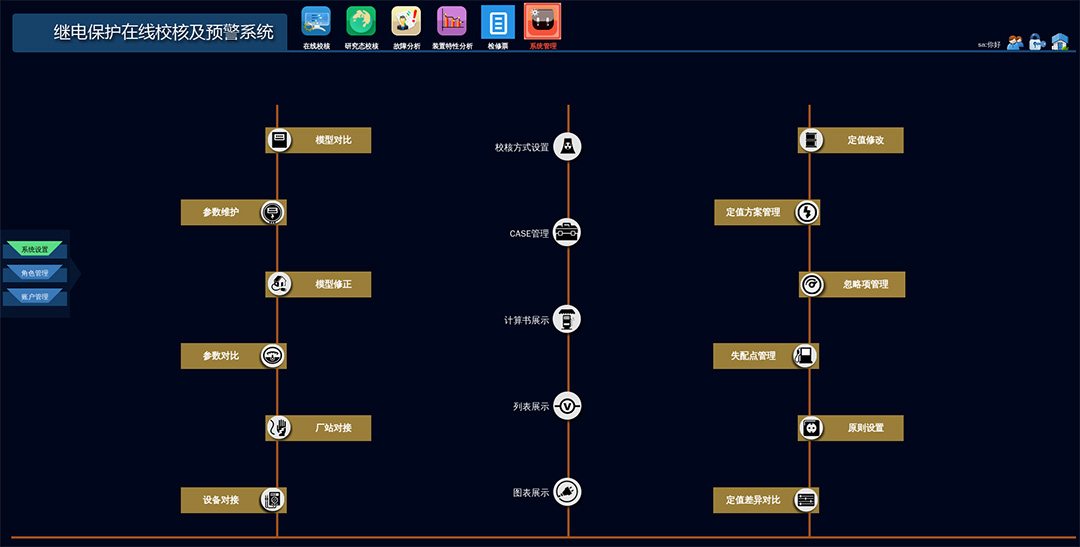1080x547 pixels.
Task: Click the 参数维护 button
Action: (233, 212)
